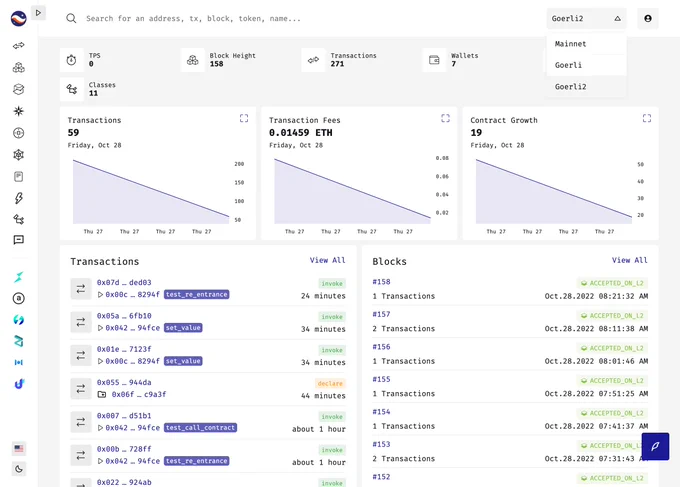
Task: Click the Starkscan logo in the sidebar
Action: pyautogui.click(x=19, y=19)
